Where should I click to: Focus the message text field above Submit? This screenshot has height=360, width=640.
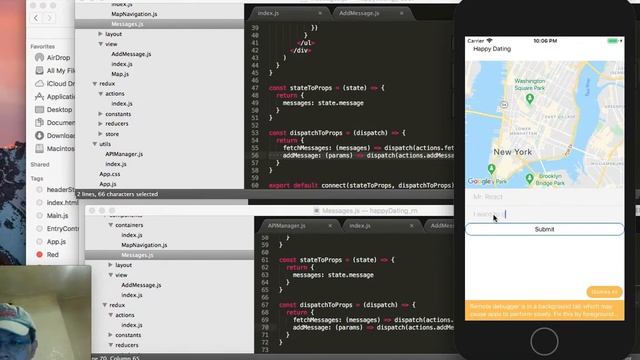pos(544,214)
